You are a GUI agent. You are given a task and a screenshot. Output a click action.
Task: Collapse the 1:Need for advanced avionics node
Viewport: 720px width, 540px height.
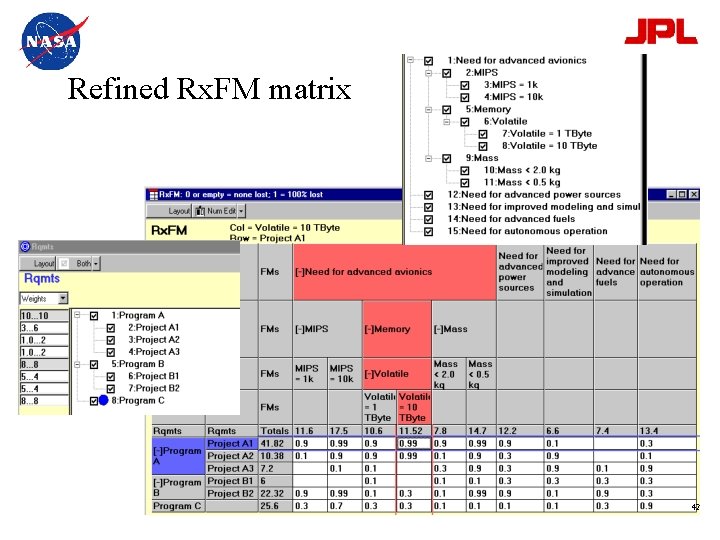(x=411, y=60)
